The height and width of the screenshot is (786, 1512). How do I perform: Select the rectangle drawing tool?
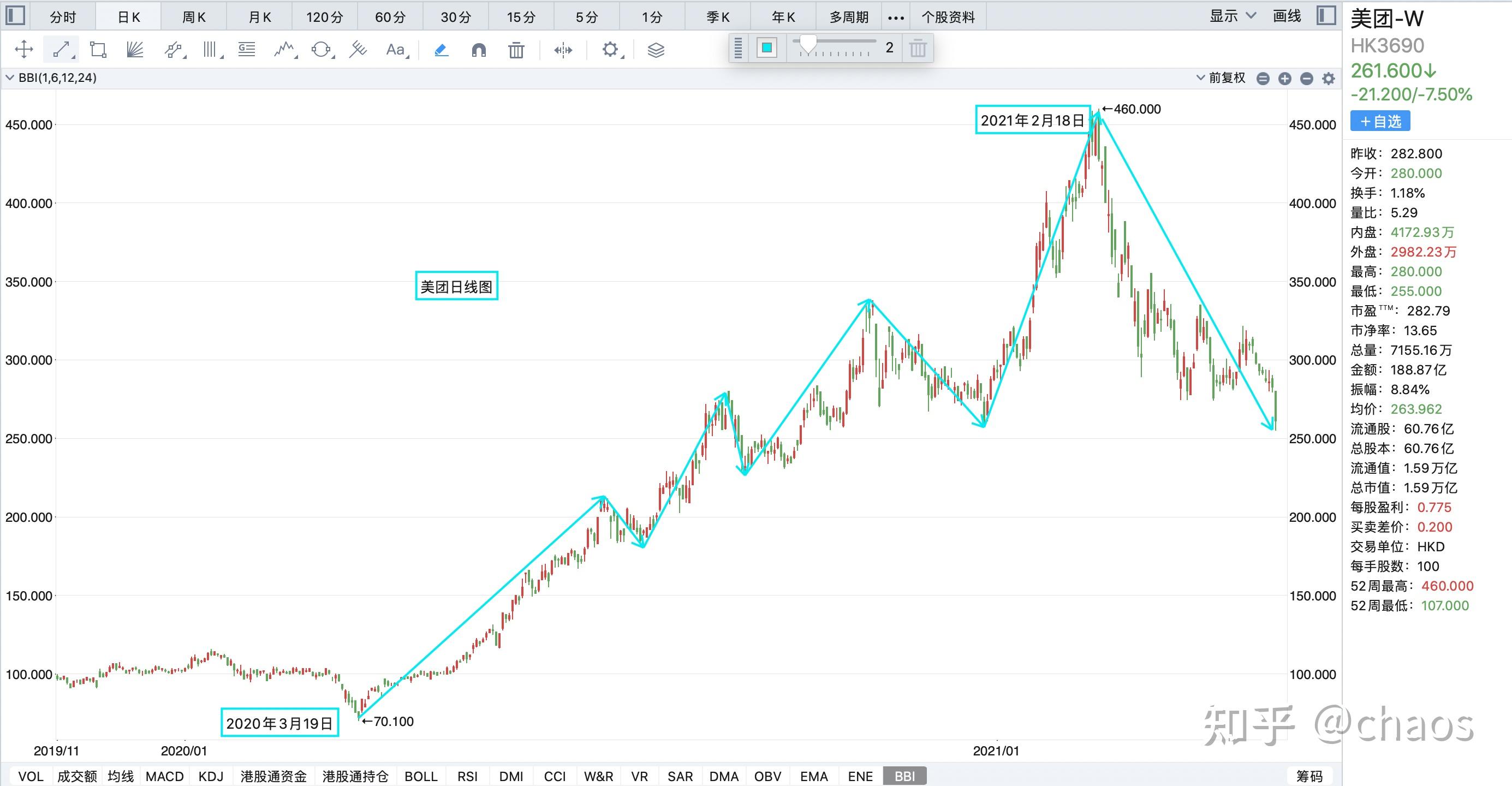point(98,49)
